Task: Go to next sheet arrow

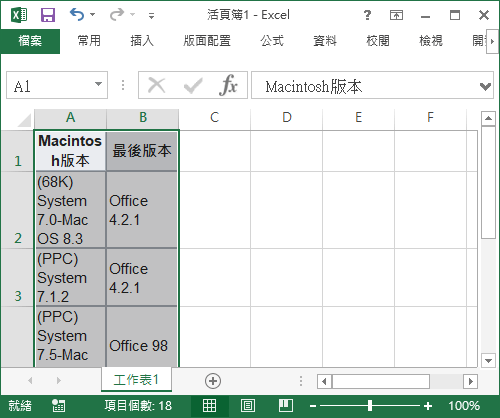Action: click(59, 380)
